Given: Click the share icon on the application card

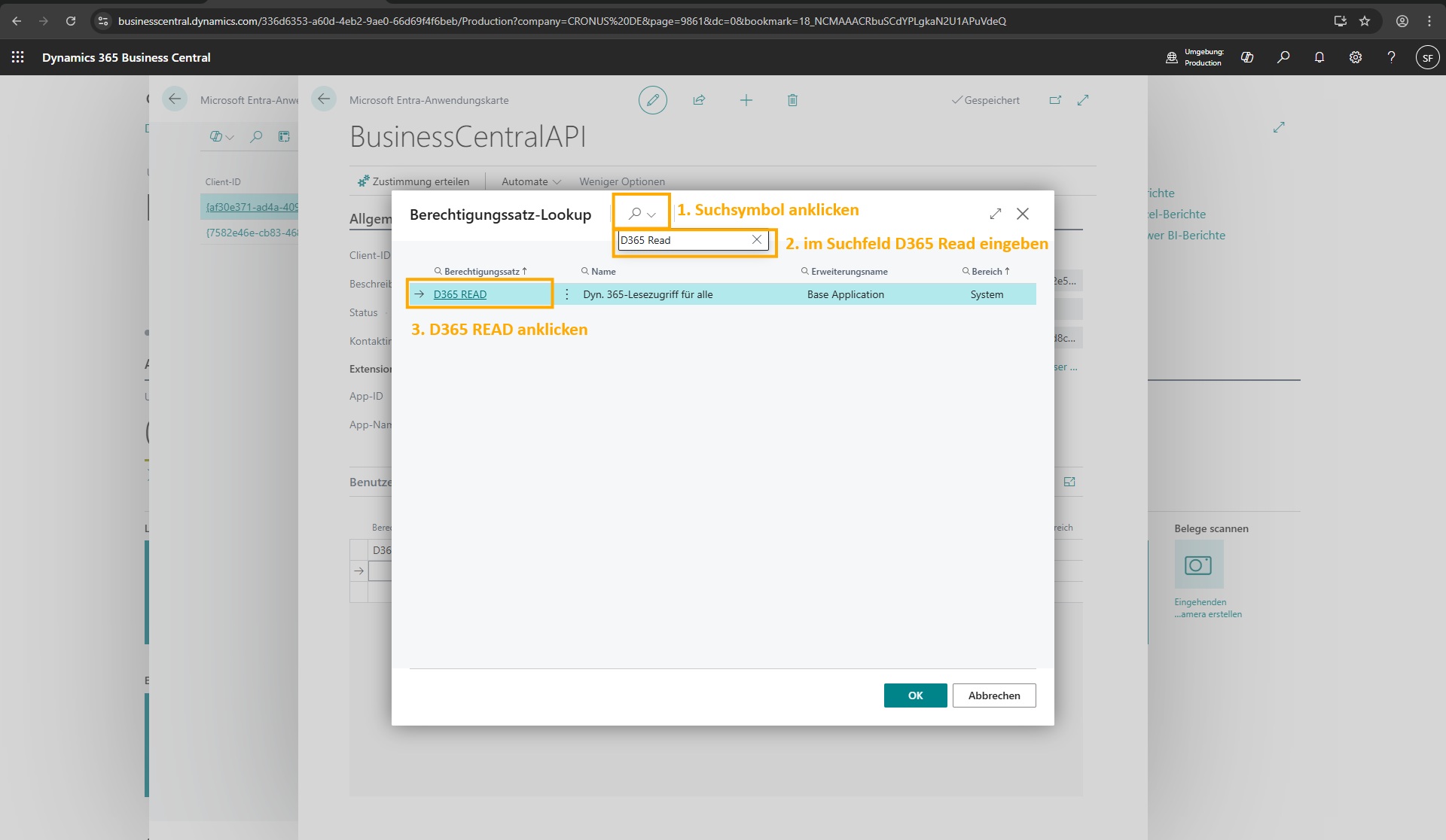Looking at the screenshot, I should [x=699, y=100].
